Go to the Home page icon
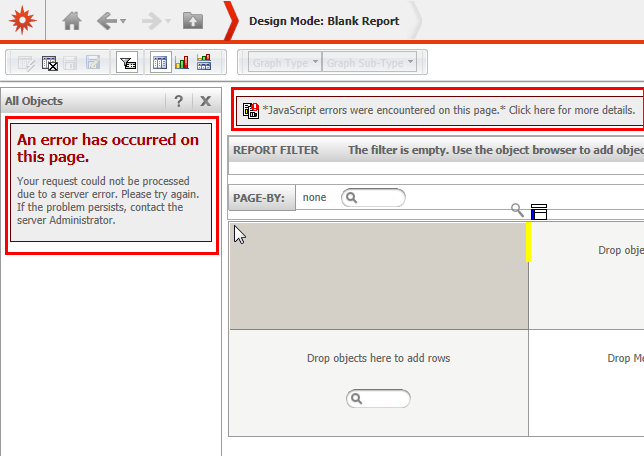Image resolution: width=644 pixels, height=456 pixels. tap(72, 21)
